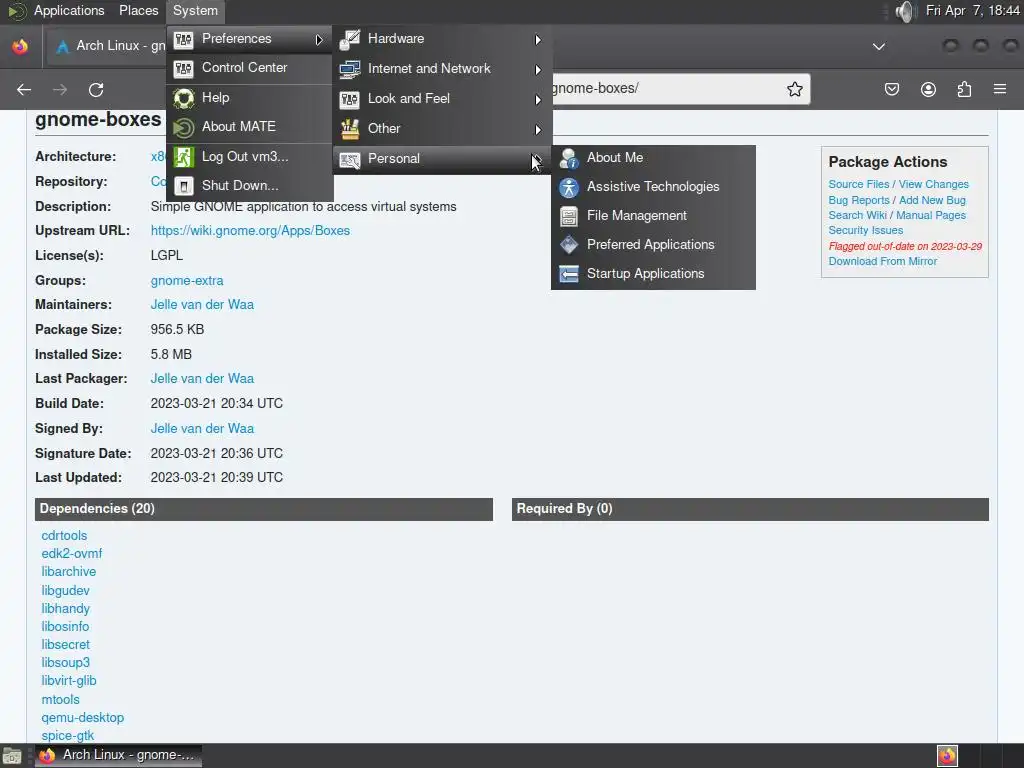Click the Shut Down power icon
This screenshot has height=768, width=1024.
point(184,186)
